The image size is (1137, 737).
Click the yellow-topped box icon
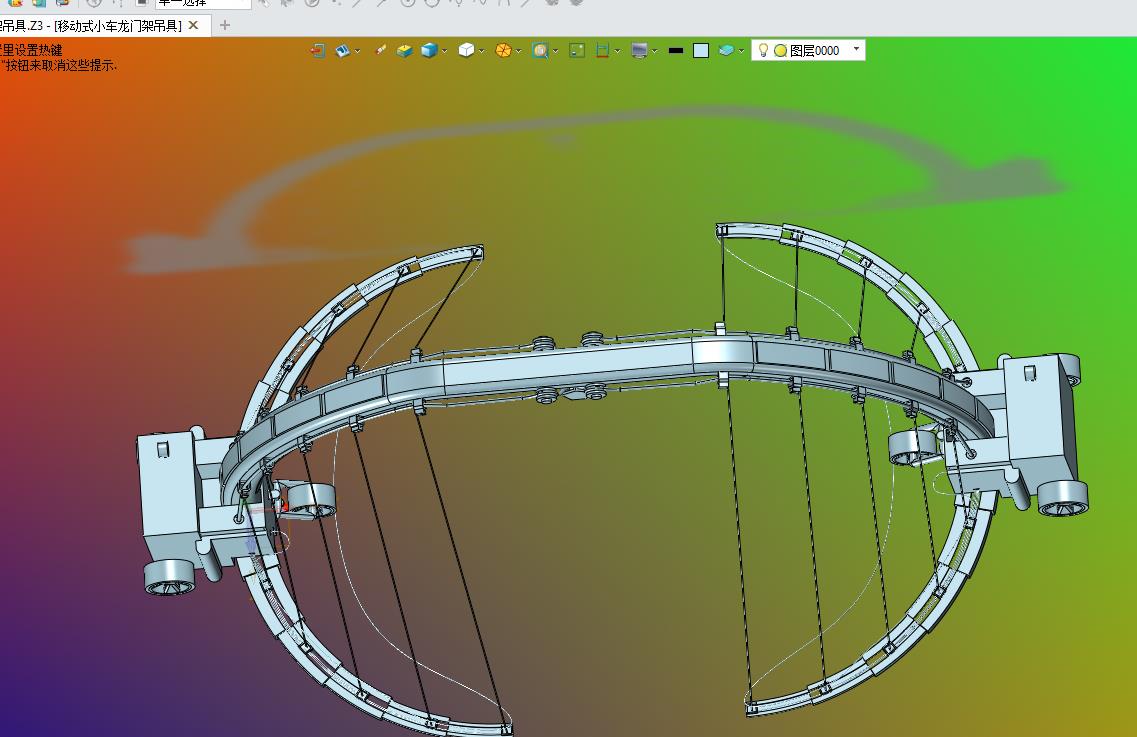(x=405, y=50)
